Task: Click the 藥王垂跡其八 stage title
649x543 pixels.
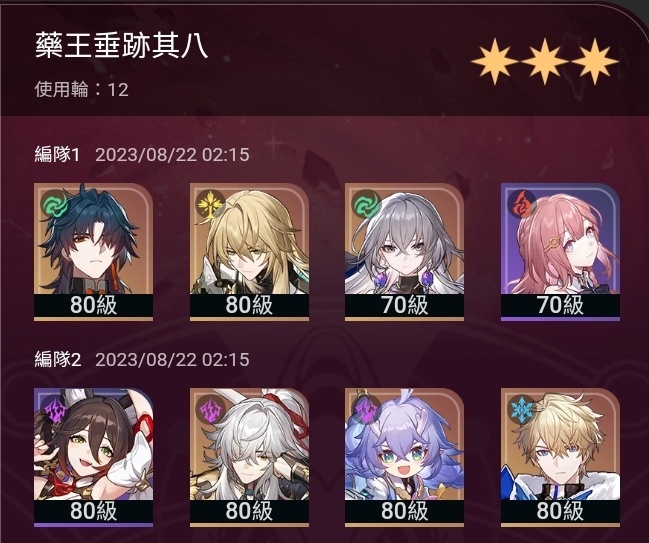Action: point(121,46)
